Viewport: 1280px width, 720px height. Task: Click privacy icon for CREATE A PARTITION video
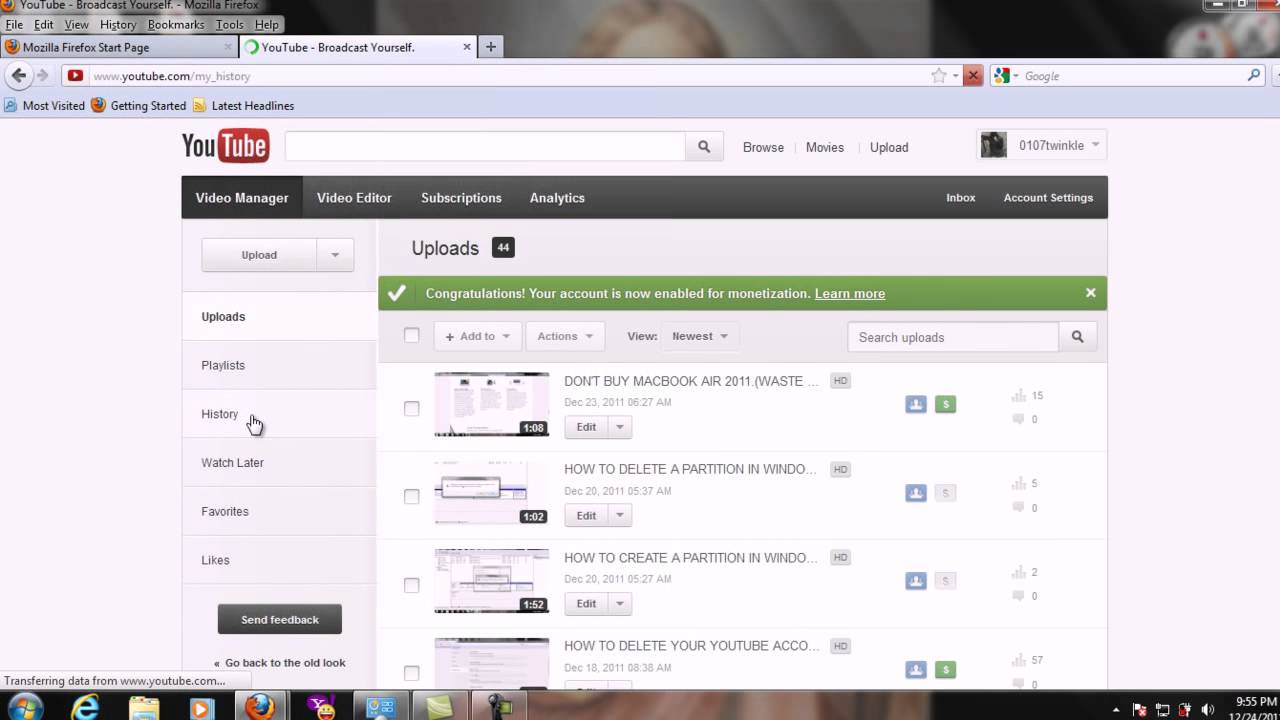click(x=916, y=580)
